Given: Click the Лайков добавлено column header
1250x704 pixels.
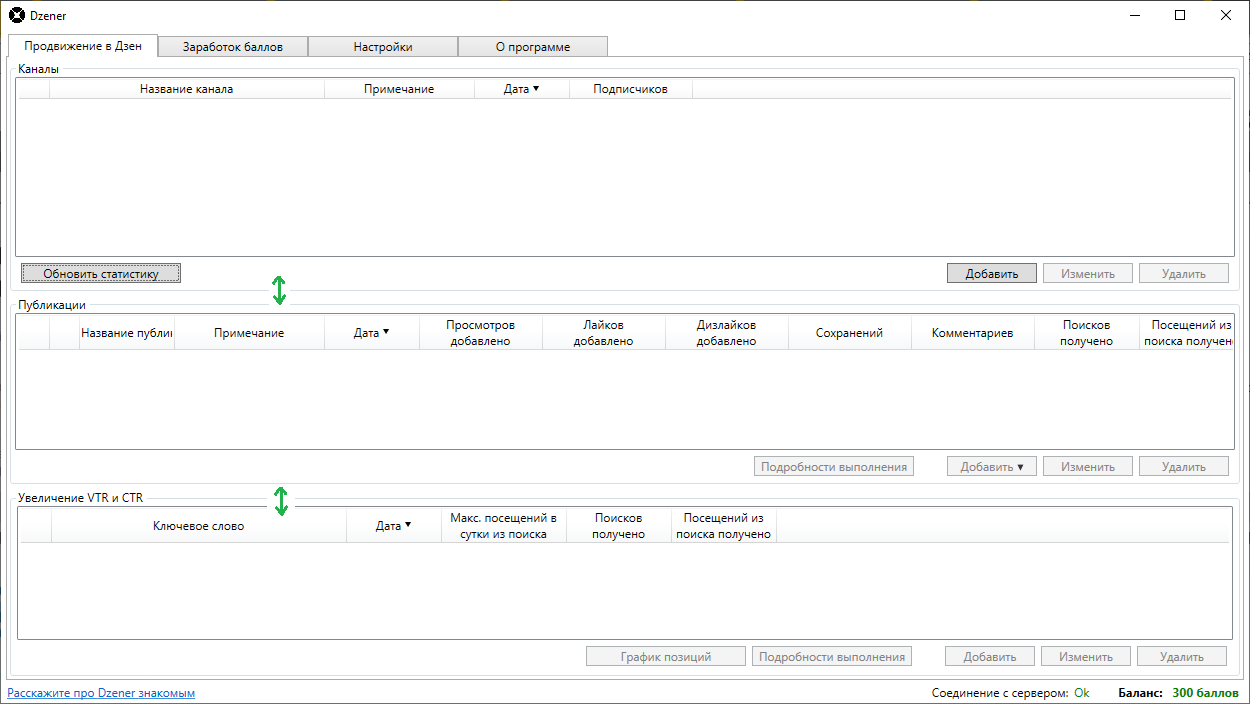Looking at the screenshot, I should click(x=604, y=333).
